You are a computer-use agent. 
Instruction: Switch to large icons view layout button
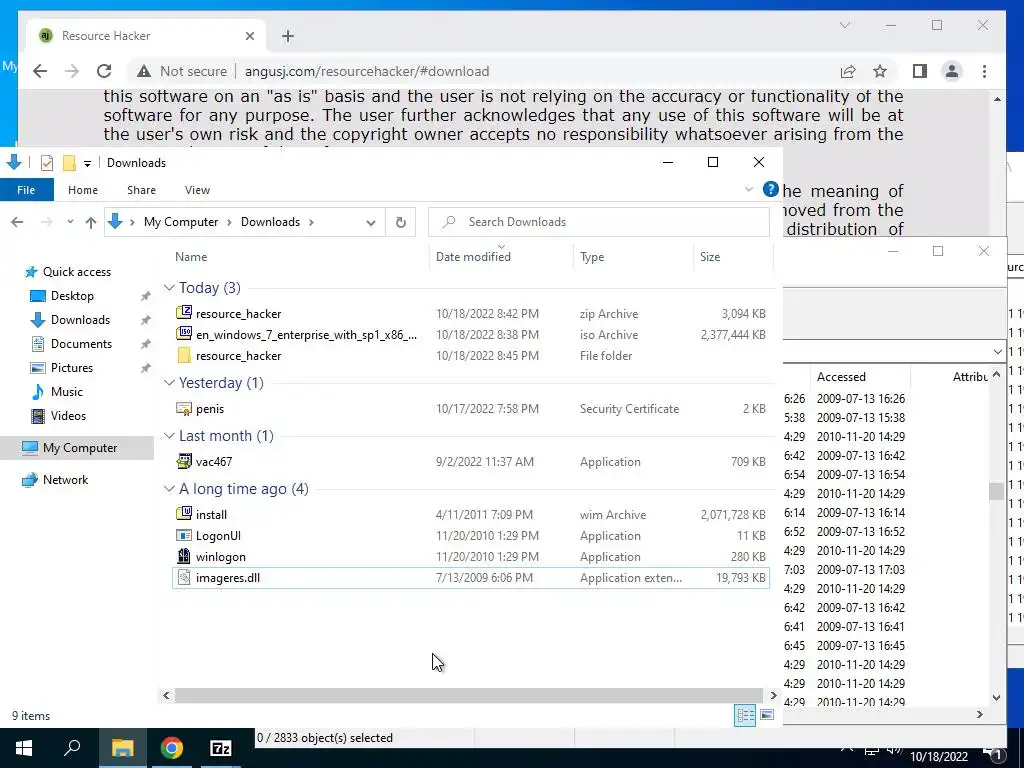coord(767,715)
